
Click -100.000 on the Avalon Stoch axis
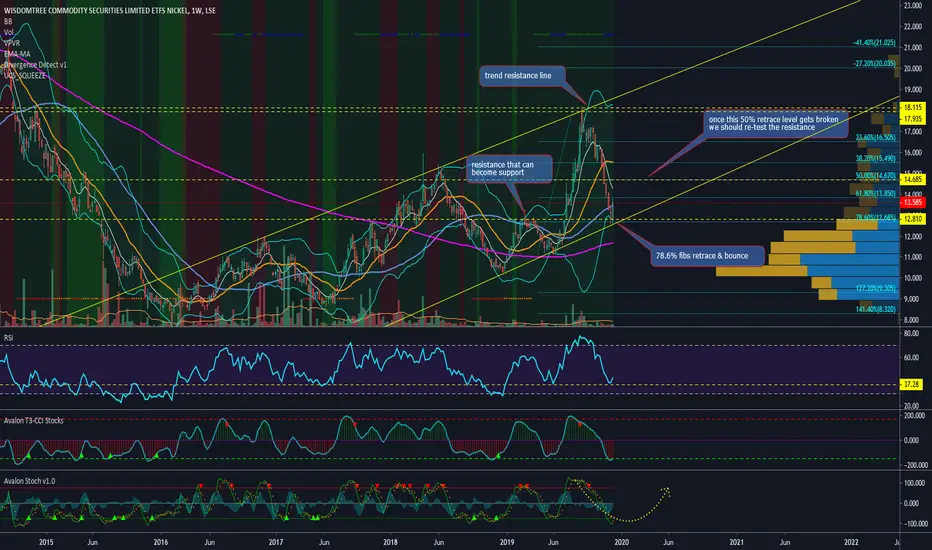click(914, 524)
